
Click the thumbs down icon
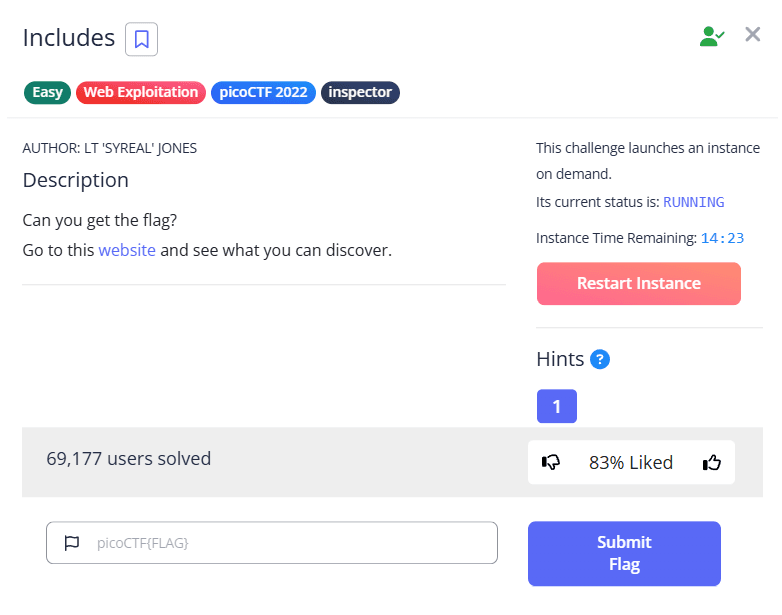(551, 462)
